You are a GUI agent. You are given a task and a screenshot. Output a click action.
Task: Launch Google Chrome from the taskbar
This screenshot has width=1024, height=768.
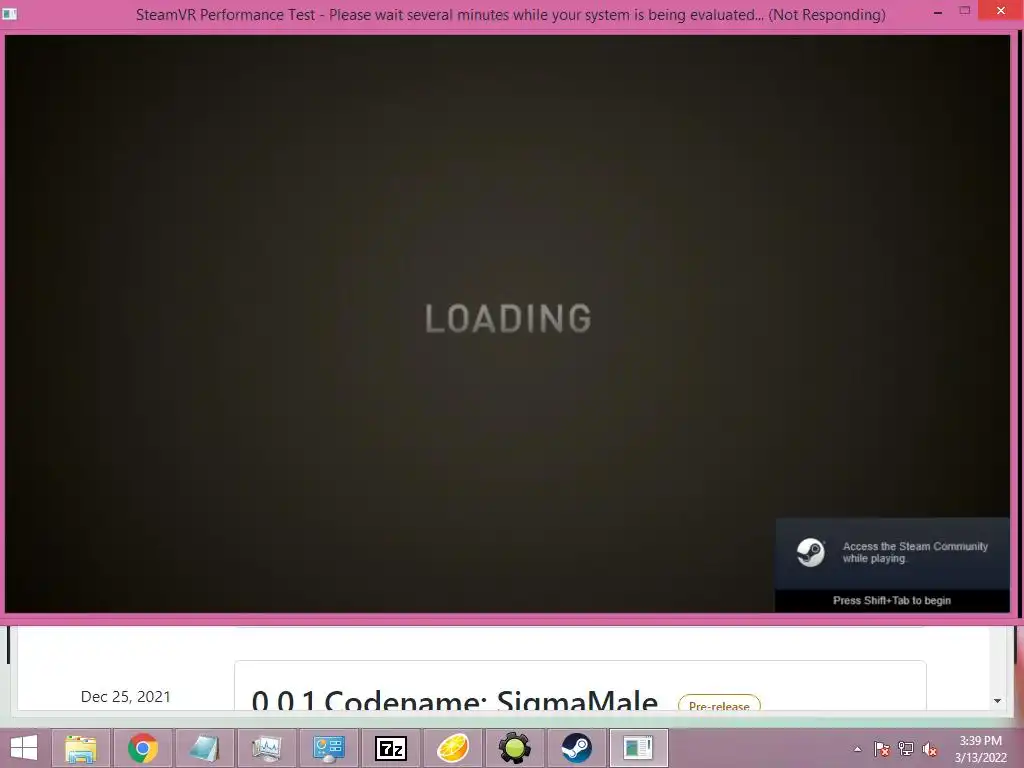[142, 748]
